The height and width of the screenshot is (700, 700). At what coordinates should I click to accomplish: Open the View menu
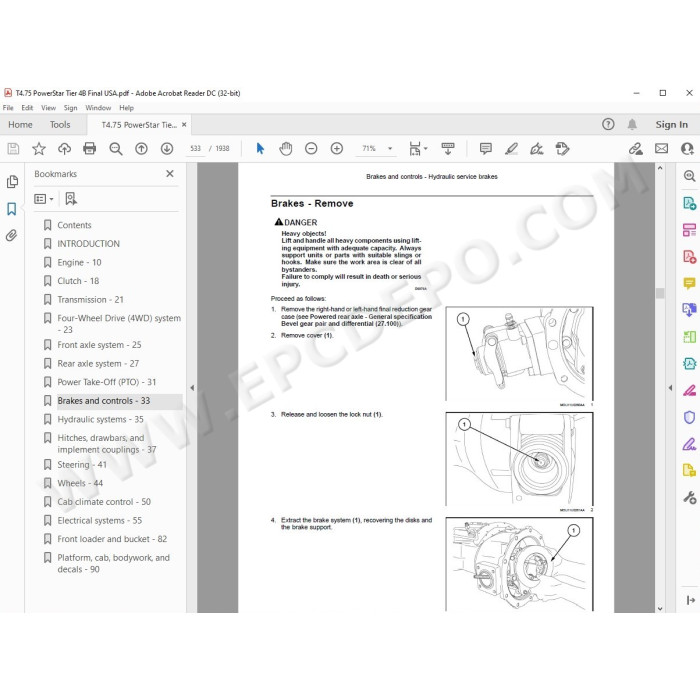[x=48, y=108]
